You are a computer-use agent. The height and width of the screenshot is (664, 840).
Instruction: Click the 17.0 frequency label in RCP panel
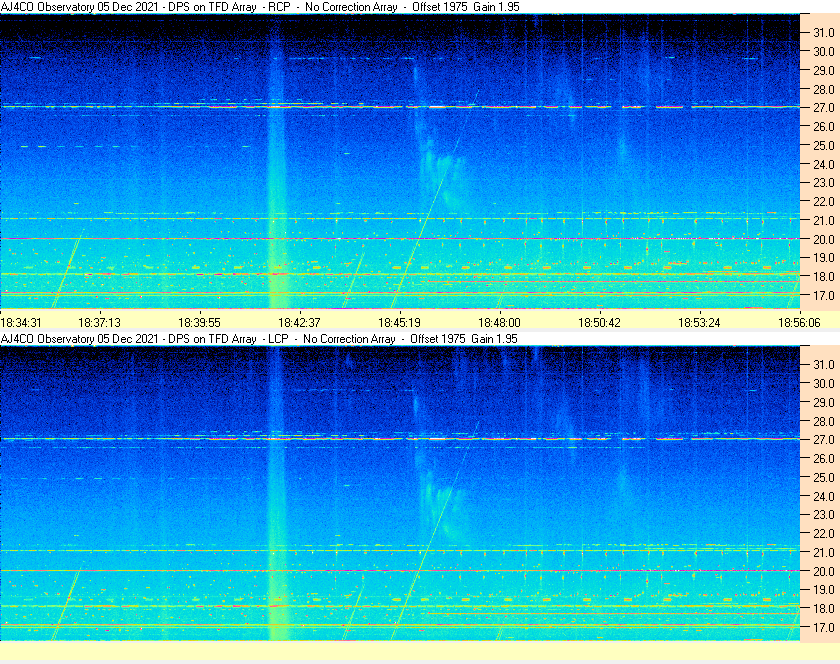[824, 295]
